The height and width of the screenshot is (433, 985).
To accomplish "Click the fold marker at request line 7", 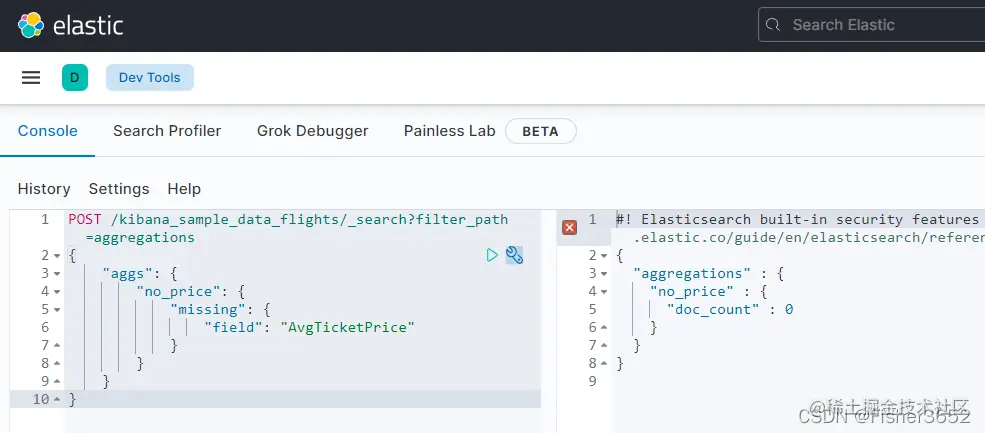I will click(x=57, y=346).
